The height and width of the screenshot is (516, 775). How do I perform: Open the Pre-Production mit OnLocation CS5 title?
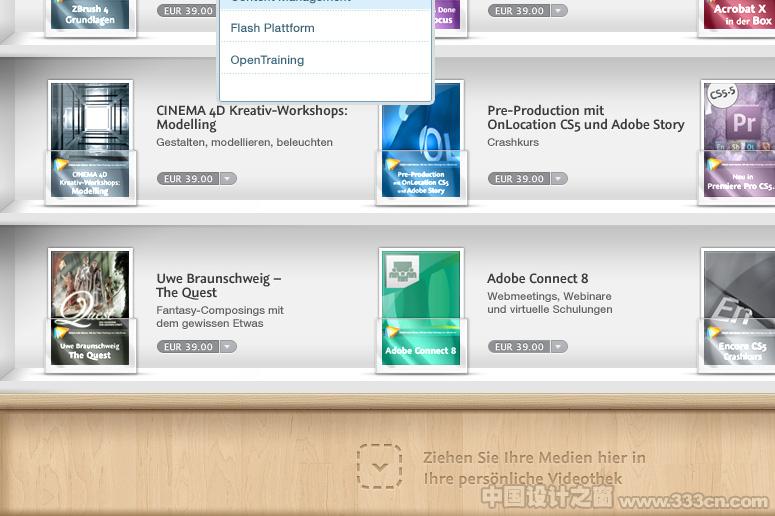586,117
